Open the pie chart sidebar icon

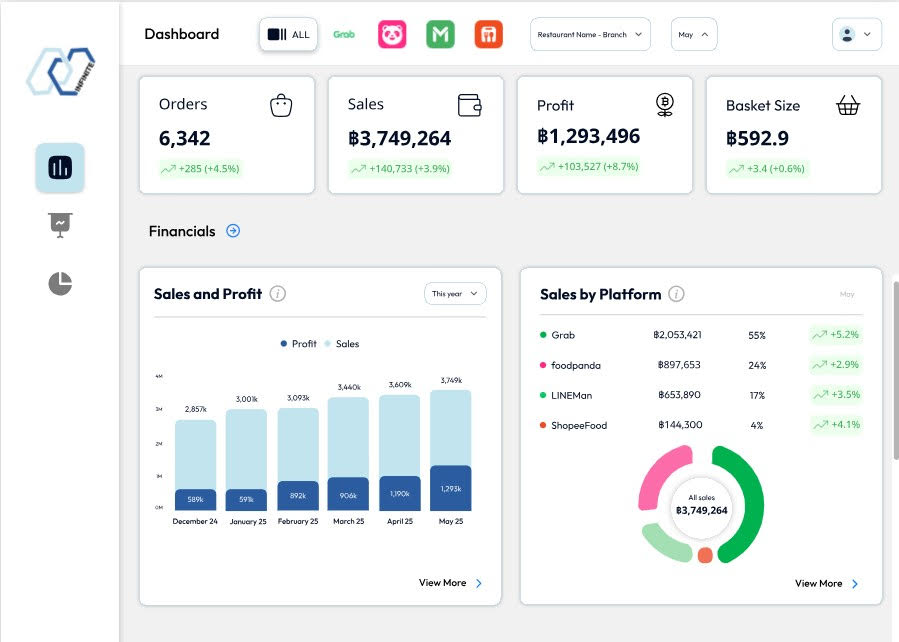pyautogui.click(x=60, y=283)
